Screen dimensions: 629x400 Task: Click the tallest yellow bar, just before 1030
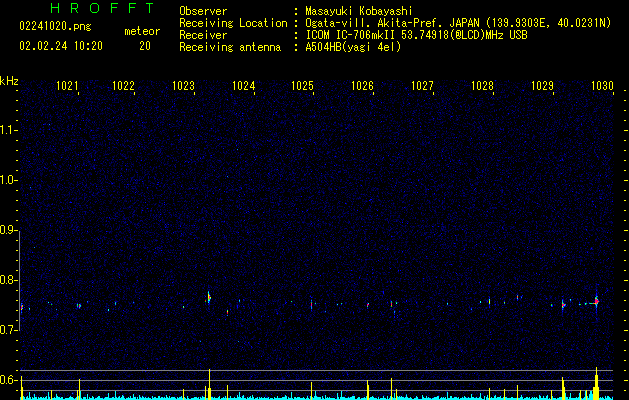click(x=597, y=383)
